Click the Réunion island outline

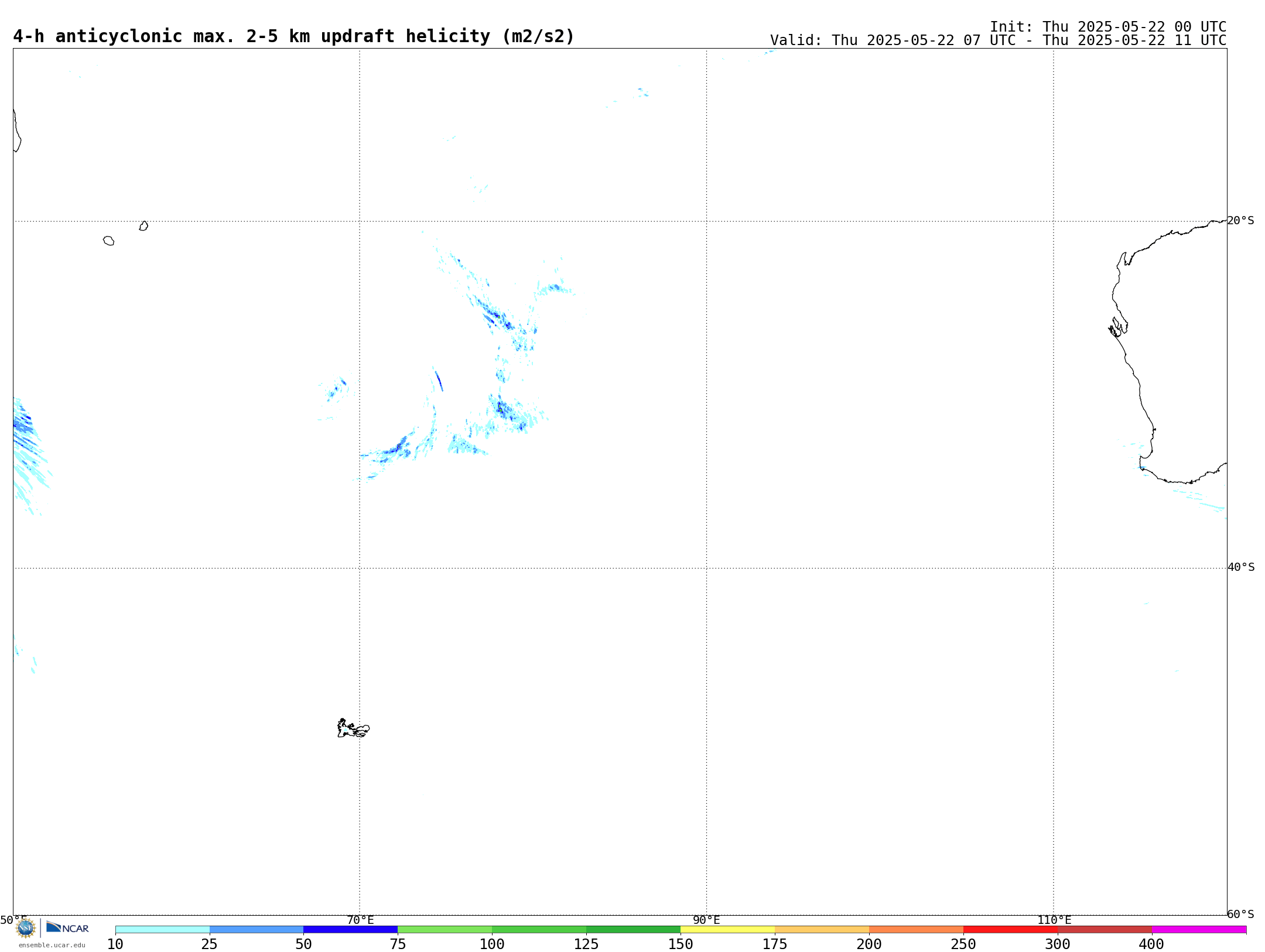(x=109, y=241)
